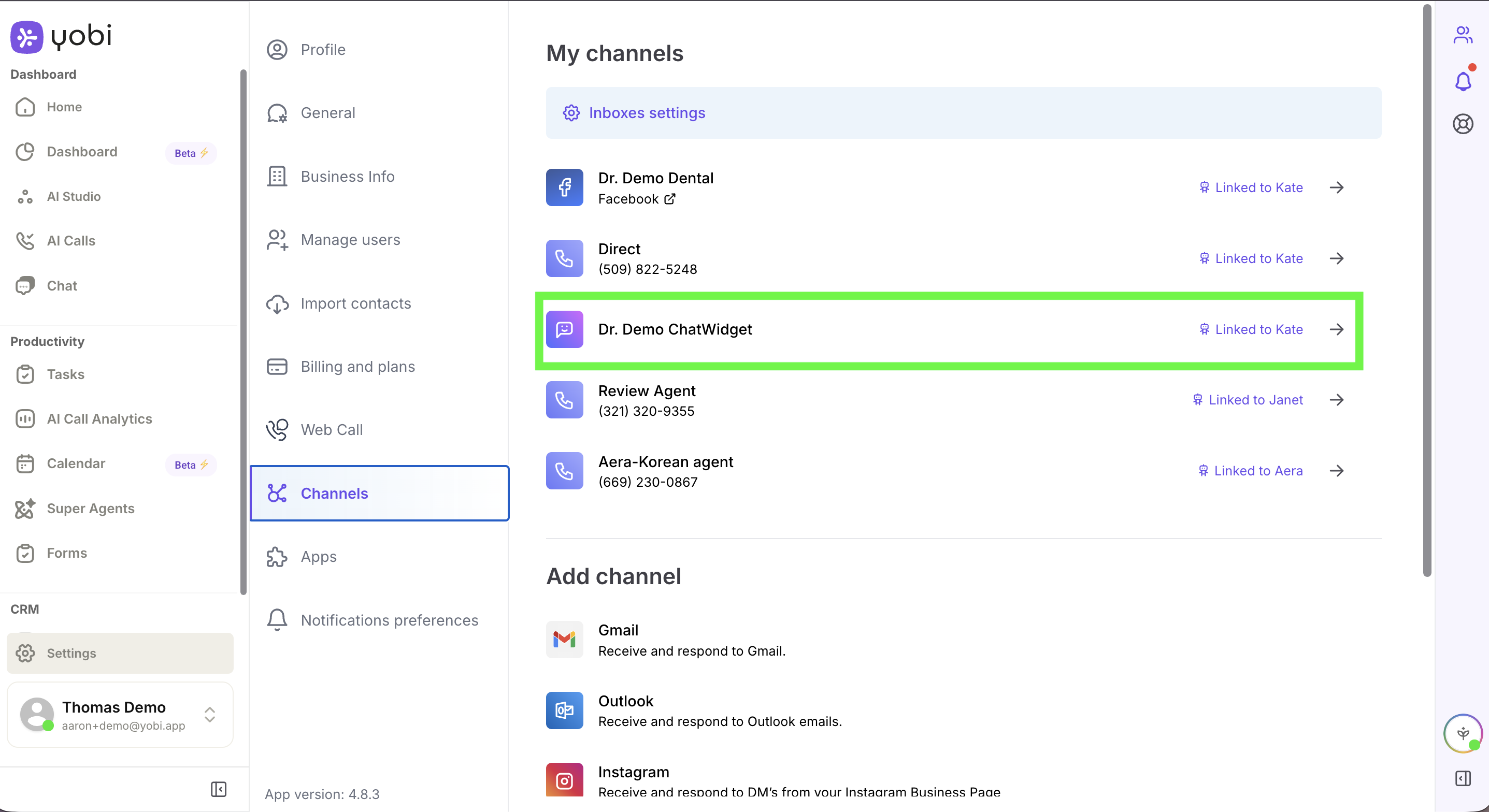Click the Notifications preferences bell icon
1489x812 pixels.
tap(277, 620)
